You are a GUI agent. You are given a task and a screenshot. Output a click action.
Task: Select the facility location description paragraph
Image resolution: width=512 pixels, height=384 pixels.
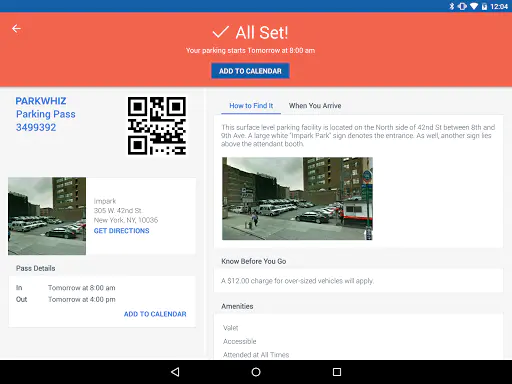point(358,136)
